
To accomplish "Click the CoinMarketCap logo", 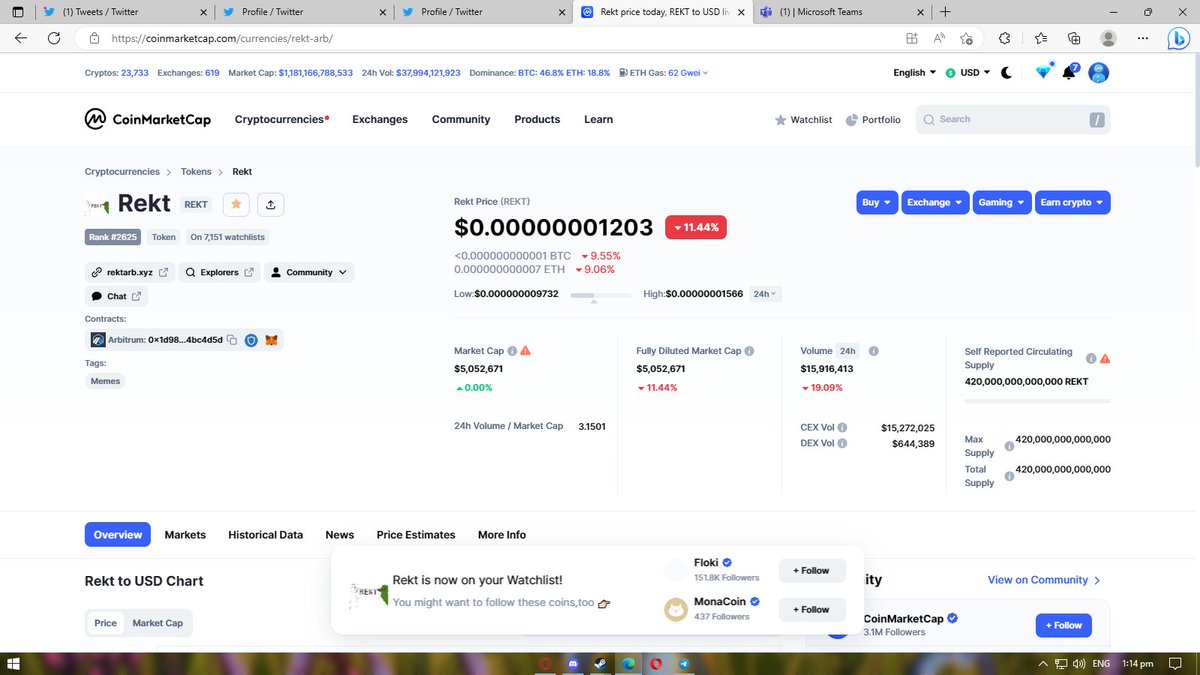I will click(147, 119).
